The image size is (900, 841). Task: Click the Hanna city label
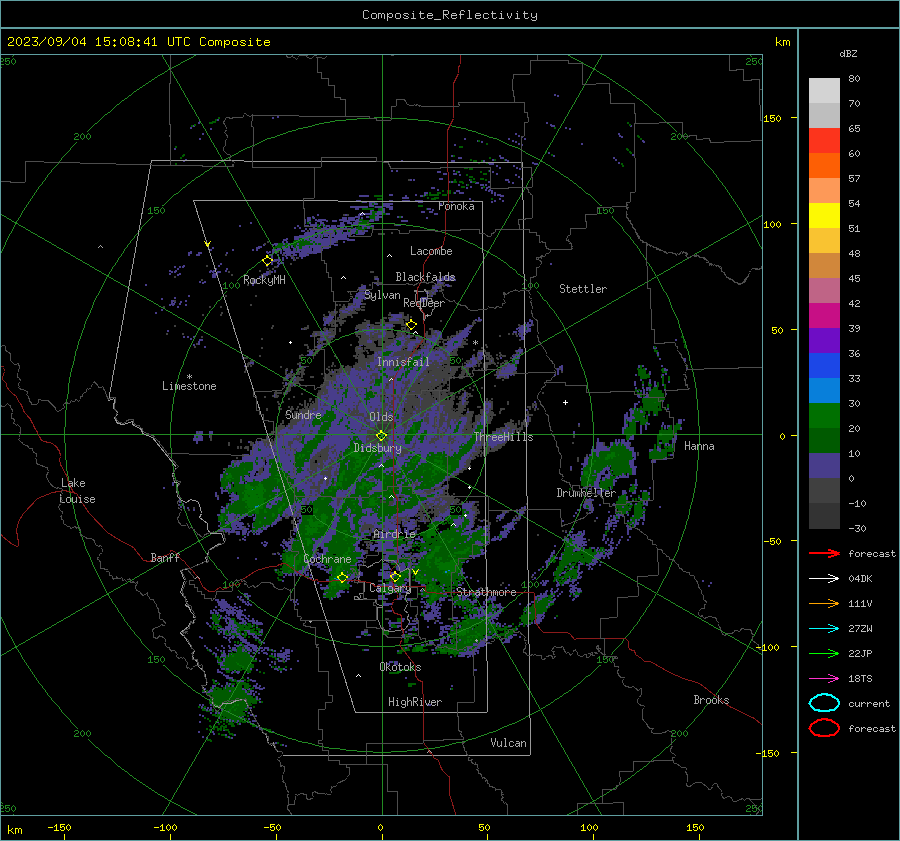tap(699, 446)
